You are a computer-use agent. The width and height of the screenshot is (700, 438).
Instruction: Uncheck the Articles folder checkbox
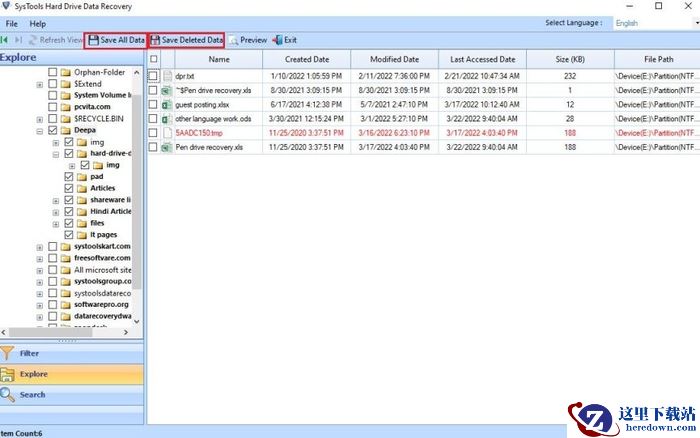tap(69, 188)
